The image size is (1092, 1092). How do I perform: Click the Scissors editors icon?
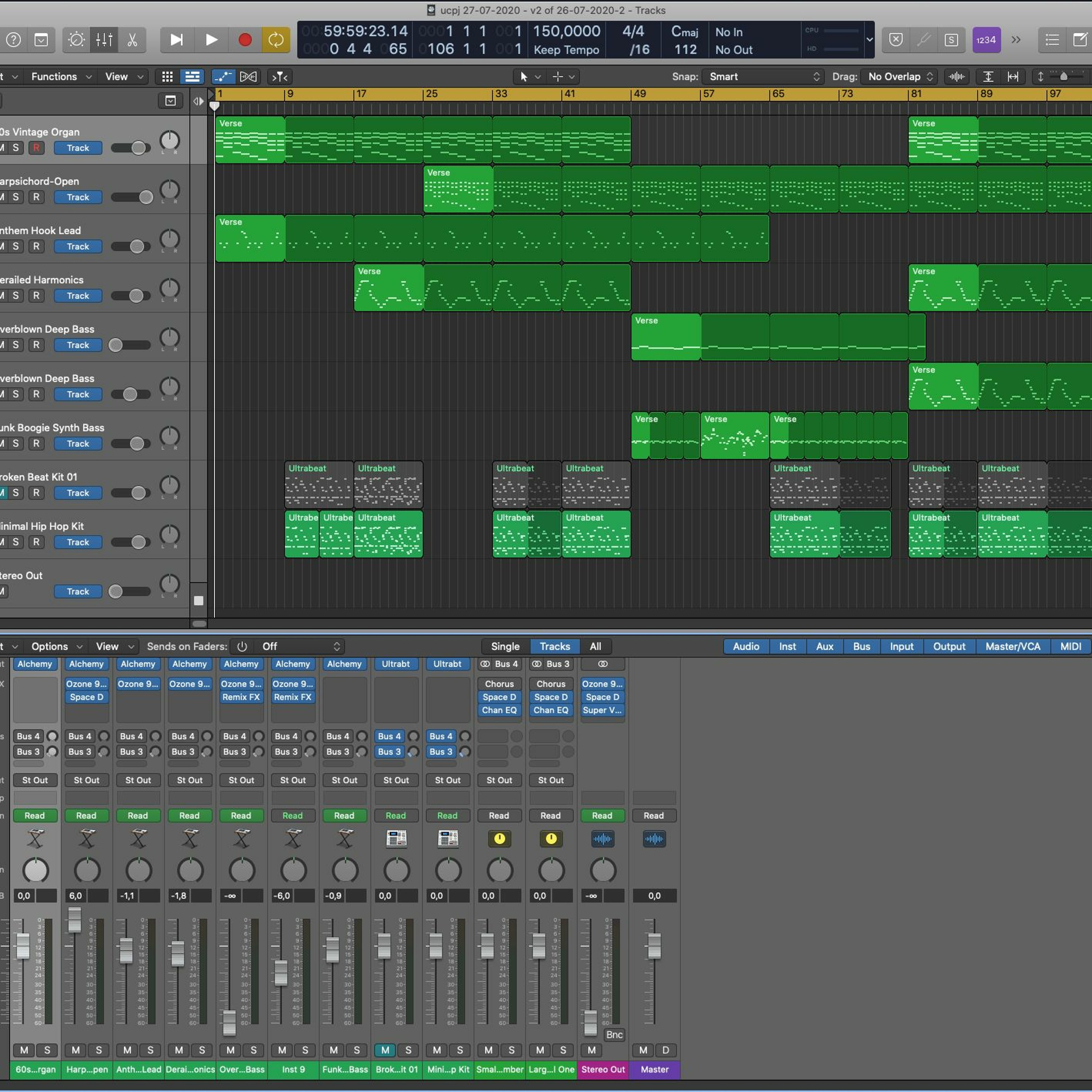pyautogui.click(x=132, y=40)
